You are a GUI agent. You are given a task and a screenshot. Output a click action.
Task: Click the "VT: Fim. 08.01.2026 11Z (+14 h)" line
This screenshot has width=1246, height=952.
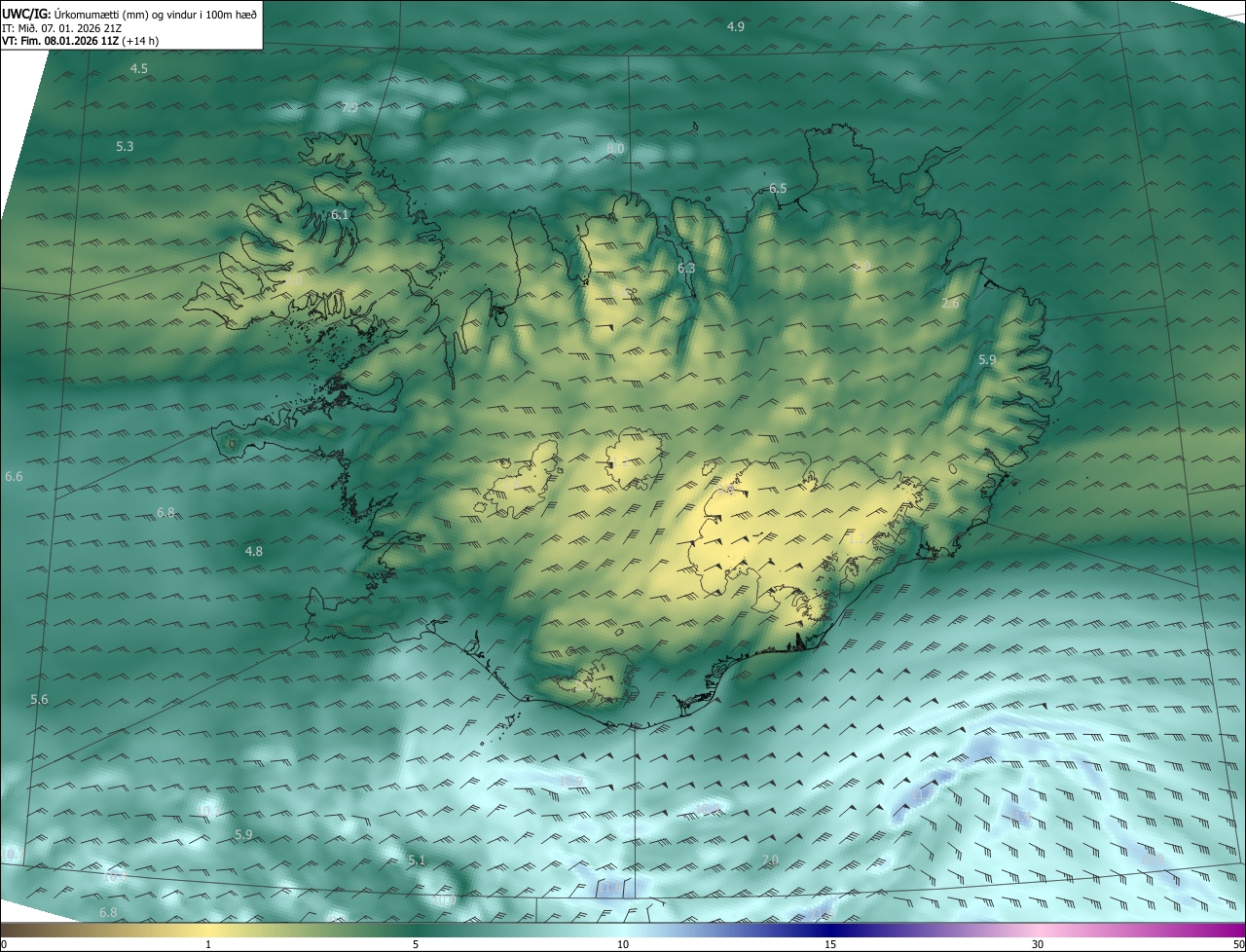(80, 41)
